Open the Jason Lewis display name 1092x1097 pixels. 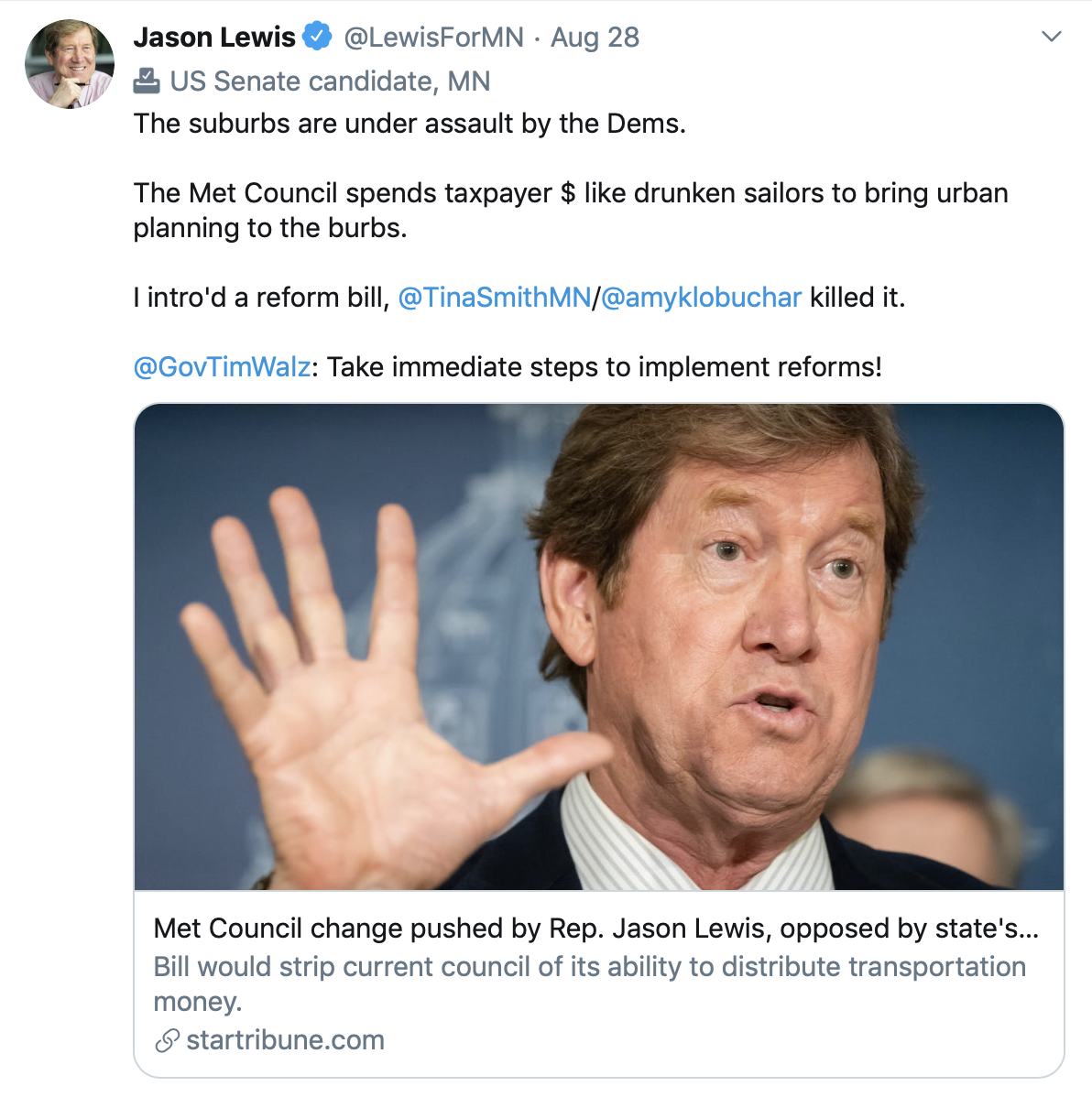(x=214, y=37)
